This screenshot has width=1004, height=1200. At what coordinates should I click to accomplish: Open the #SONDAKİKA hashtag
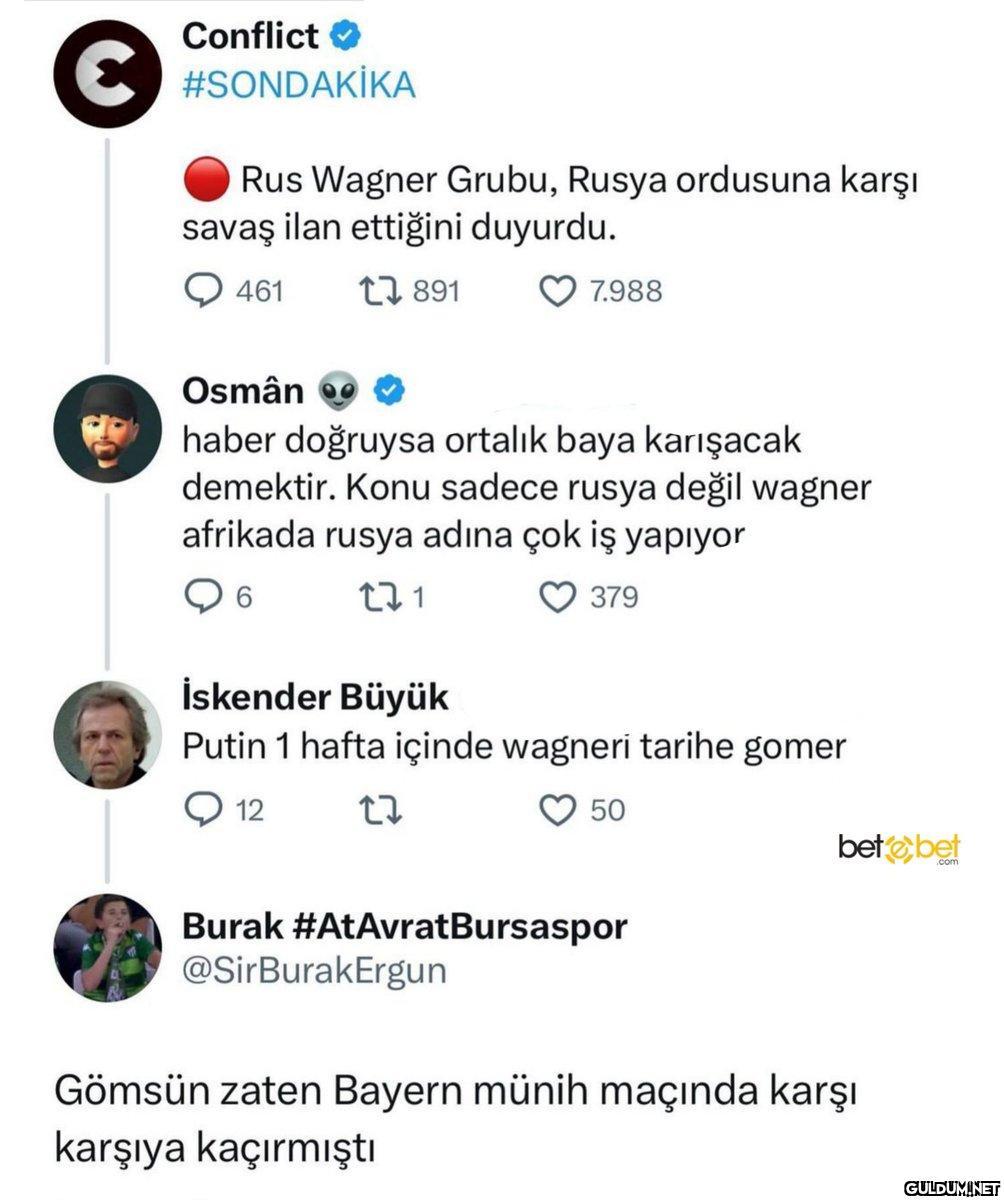point(299,85)
